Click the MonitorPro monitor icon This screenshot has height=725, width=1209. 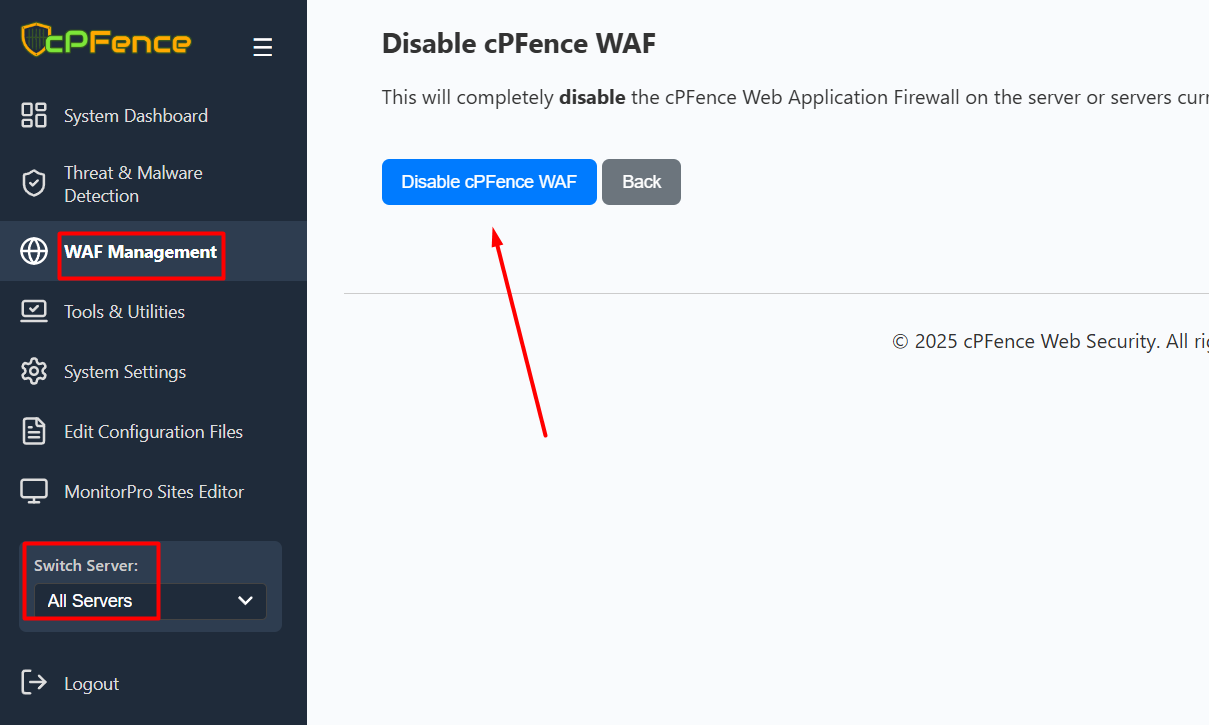pyautogui.click(x=34, y=491)
